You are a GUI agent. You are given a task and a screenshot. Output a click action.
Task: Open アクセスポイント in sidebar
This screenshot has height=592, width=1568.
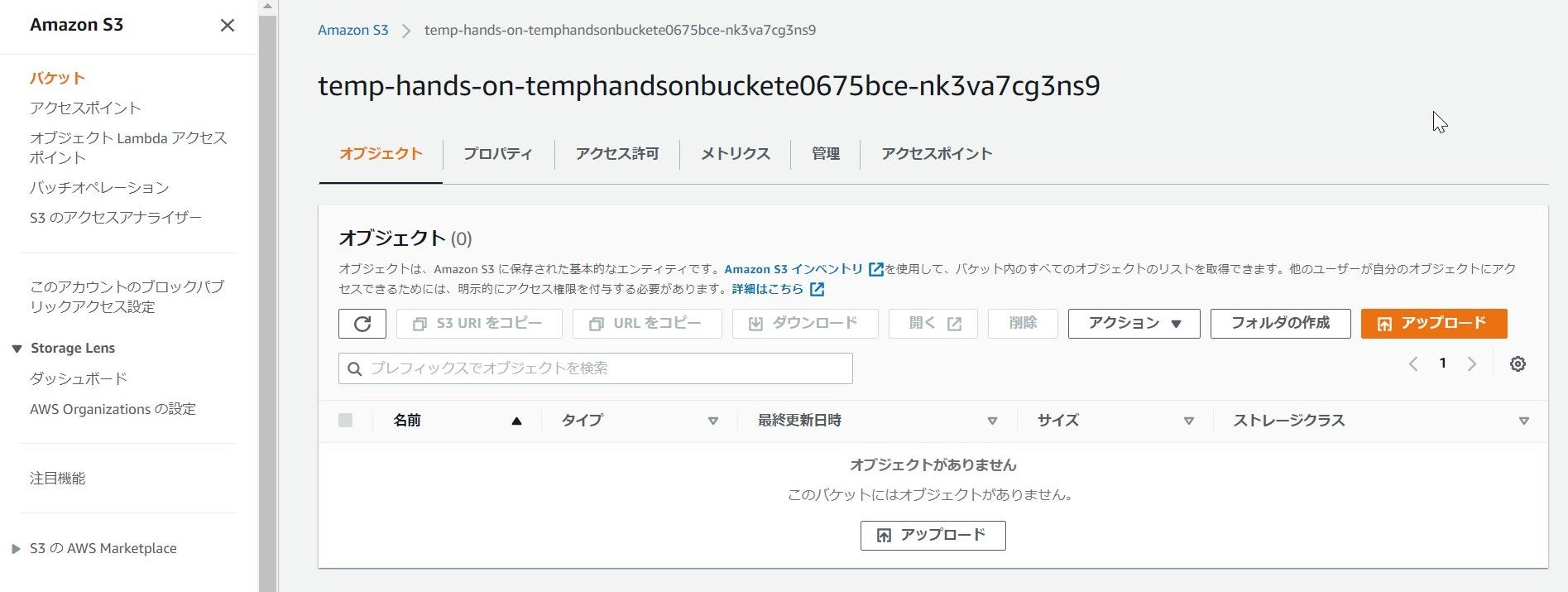85,108
